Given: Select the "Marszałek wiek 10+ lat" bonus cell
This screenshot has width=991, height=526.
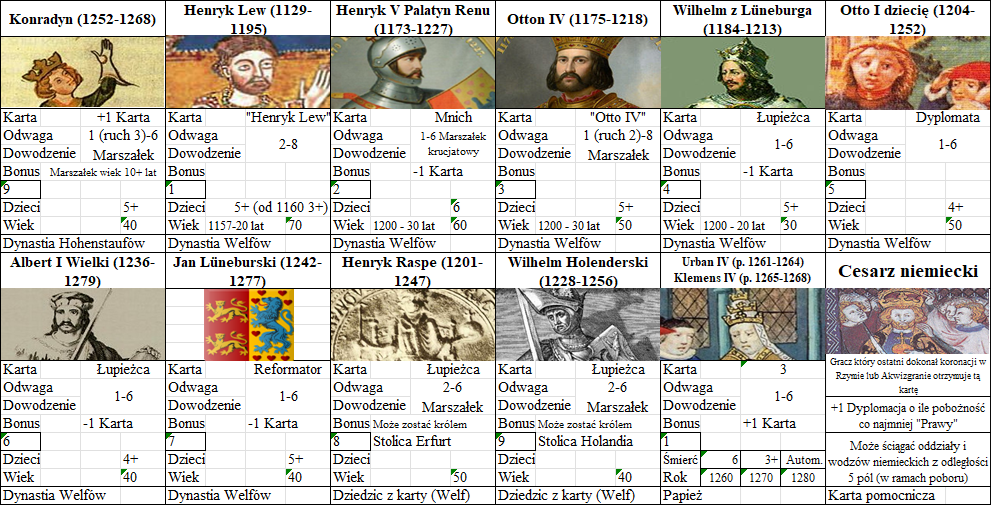Looking at the screenshot, I should (102, 172).
